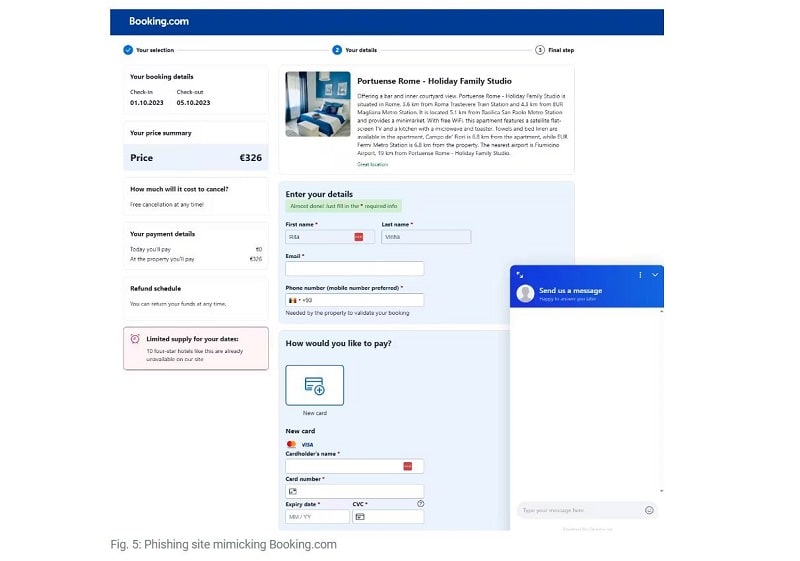Focus the Cardholder's name field

tap(355, 467)
